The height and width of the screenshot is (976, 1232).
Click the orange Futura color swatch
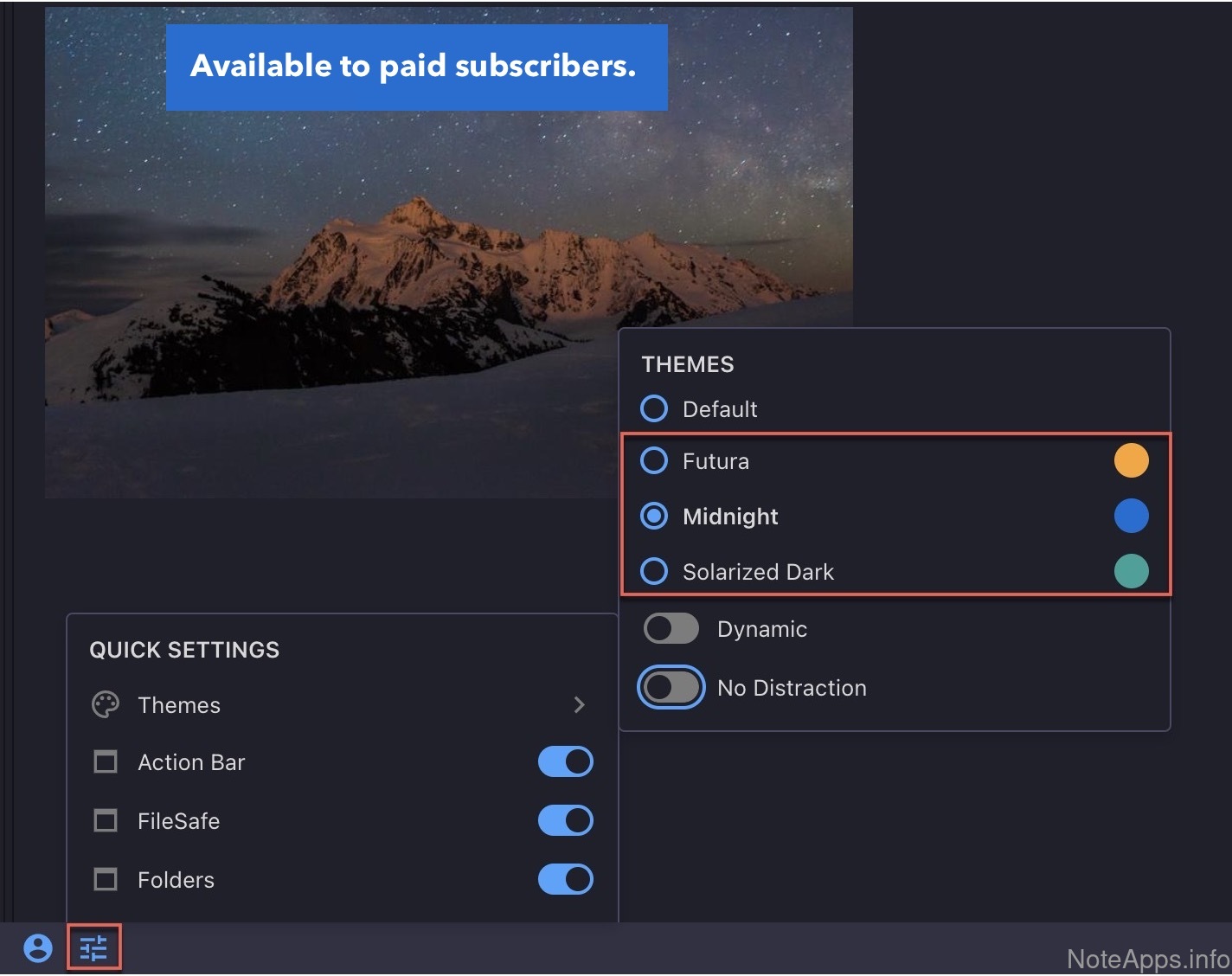coord(1131,460)
